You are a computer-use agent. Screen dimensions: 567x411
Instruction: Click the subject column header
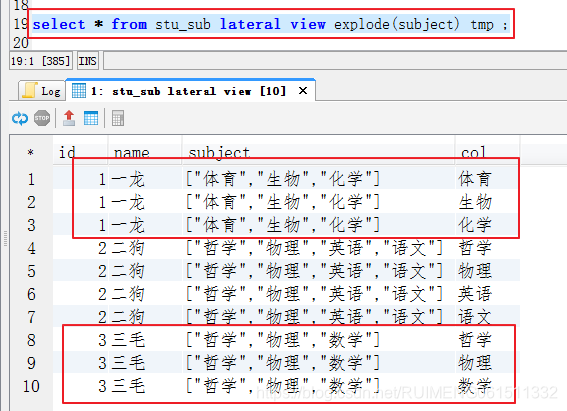pyautogui.click(x=319, y=152)
